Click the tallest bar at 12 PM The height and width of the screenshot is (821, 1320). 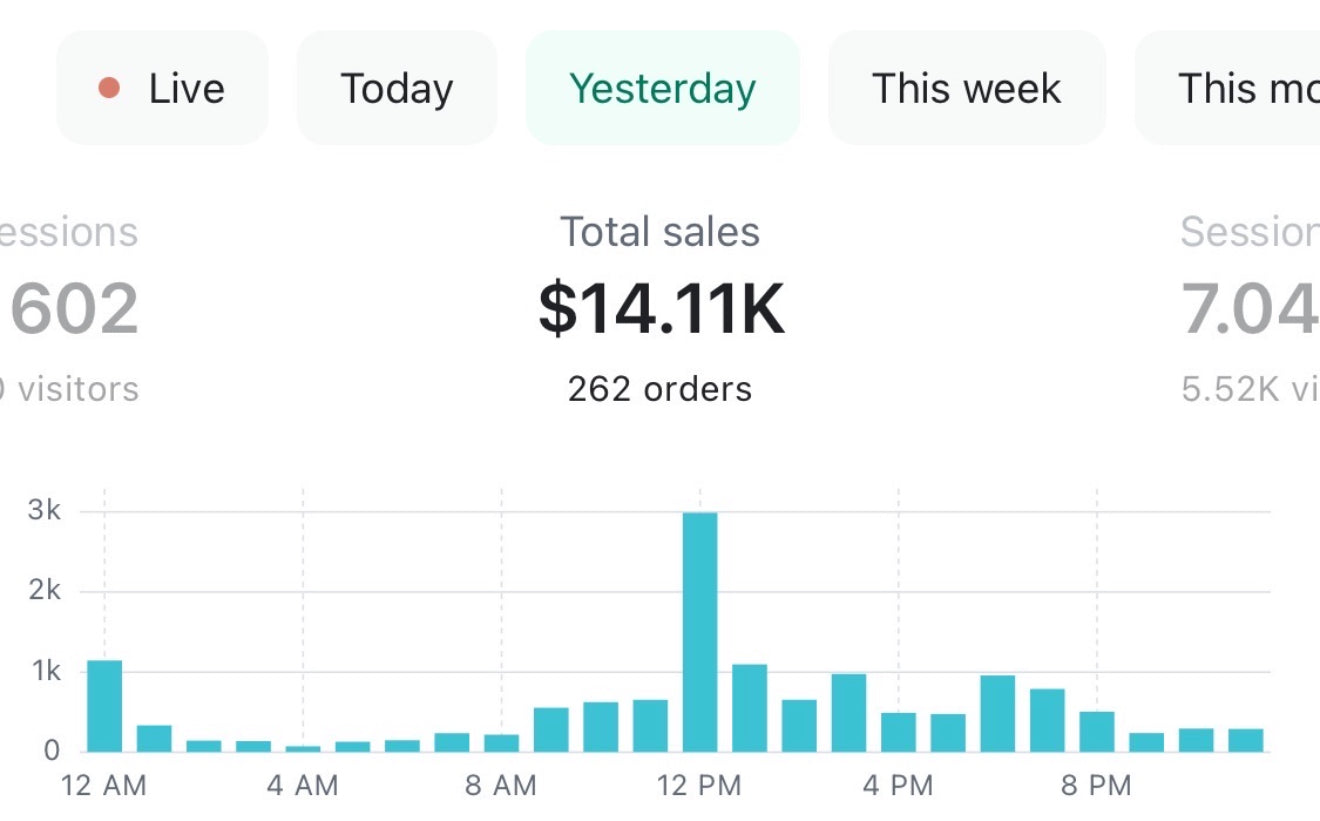point(700,632)
